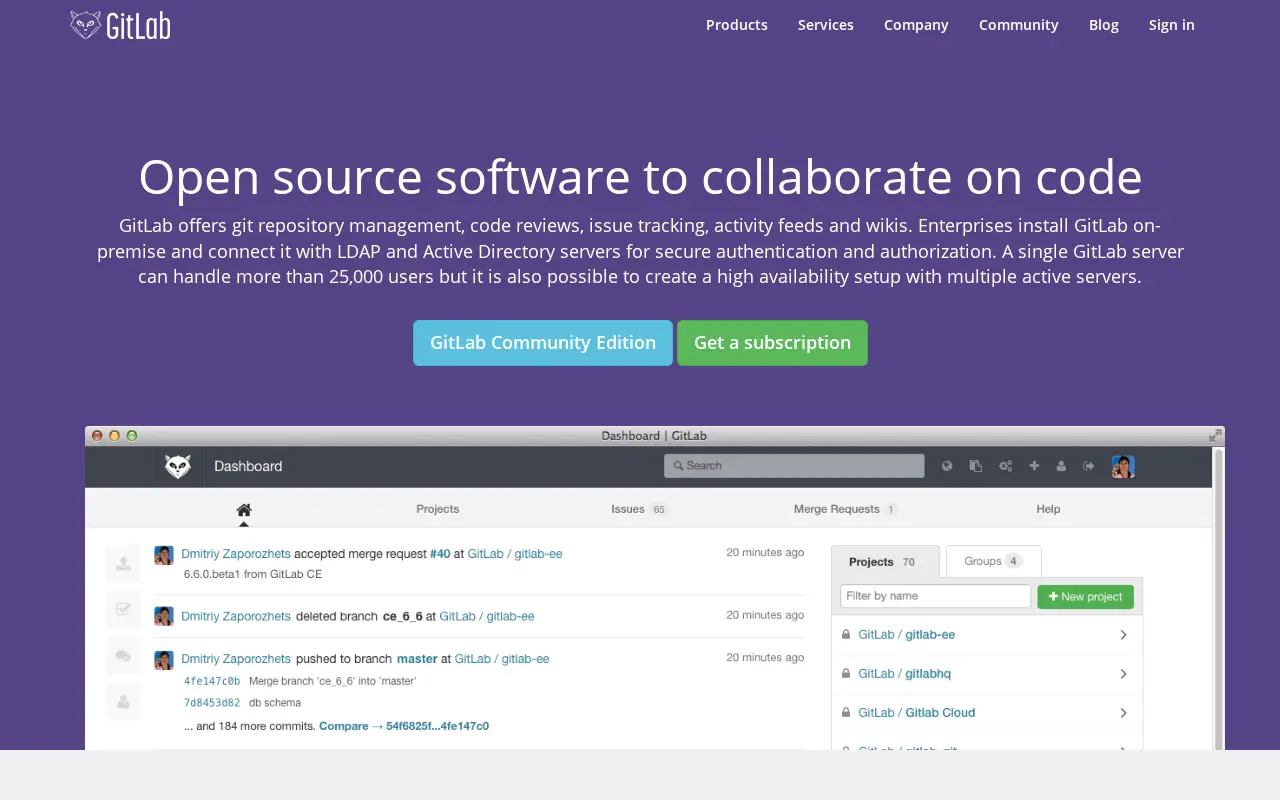Open Merge Requests in the dashboard nav
This screenshot has width=1280, height=800.
coord(845,509)
